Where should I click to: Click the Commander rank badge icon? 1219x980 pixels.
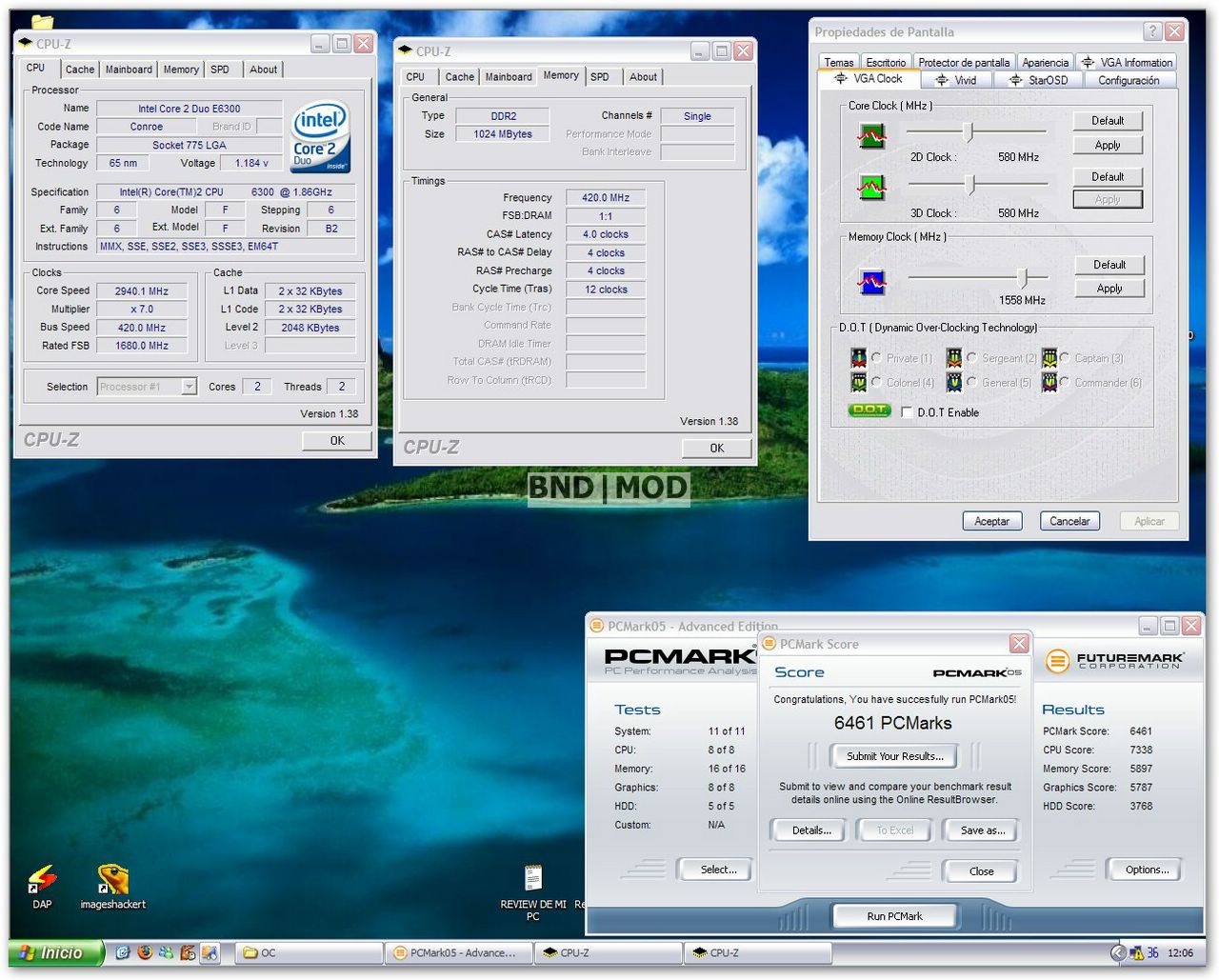(x=1049, y=382)
